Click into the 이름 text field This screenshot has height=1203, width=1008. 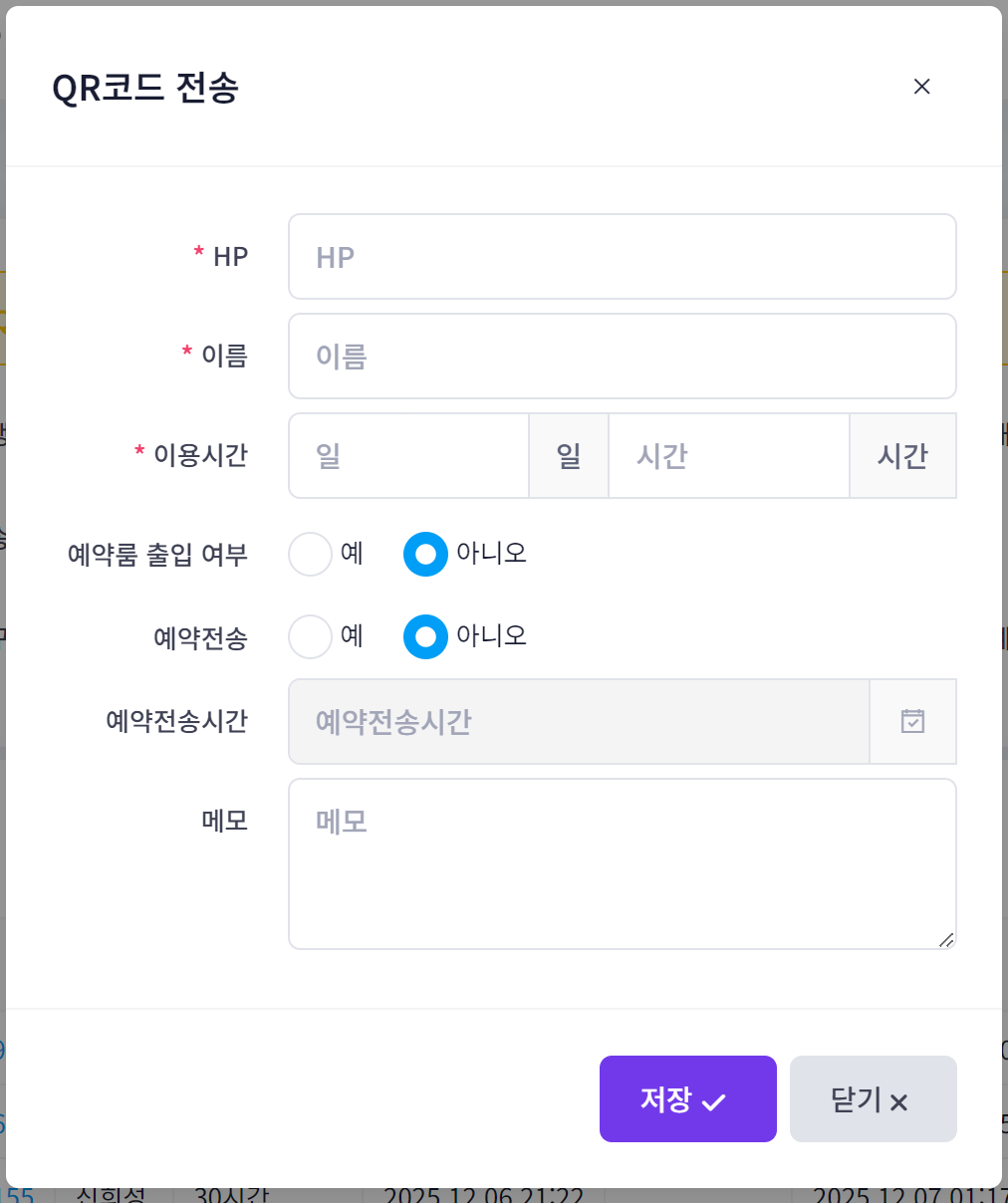622,357
